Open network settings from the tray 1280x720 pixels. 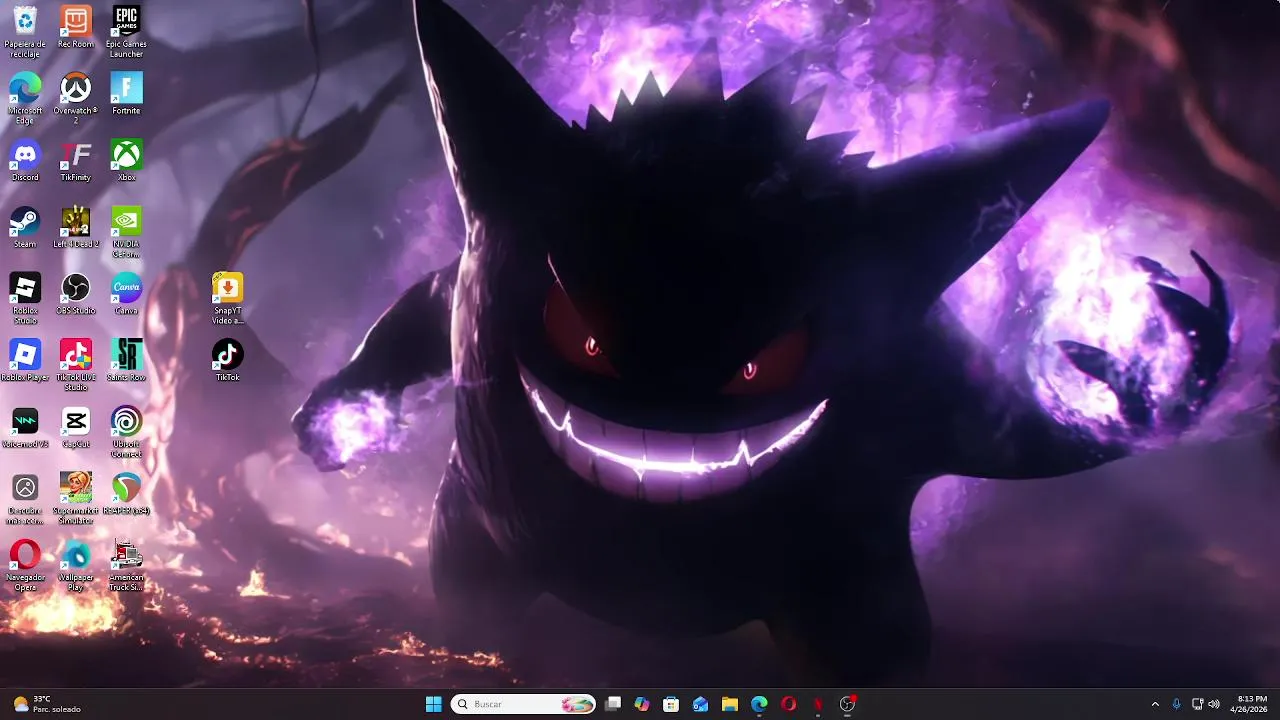coord(1197,704)
